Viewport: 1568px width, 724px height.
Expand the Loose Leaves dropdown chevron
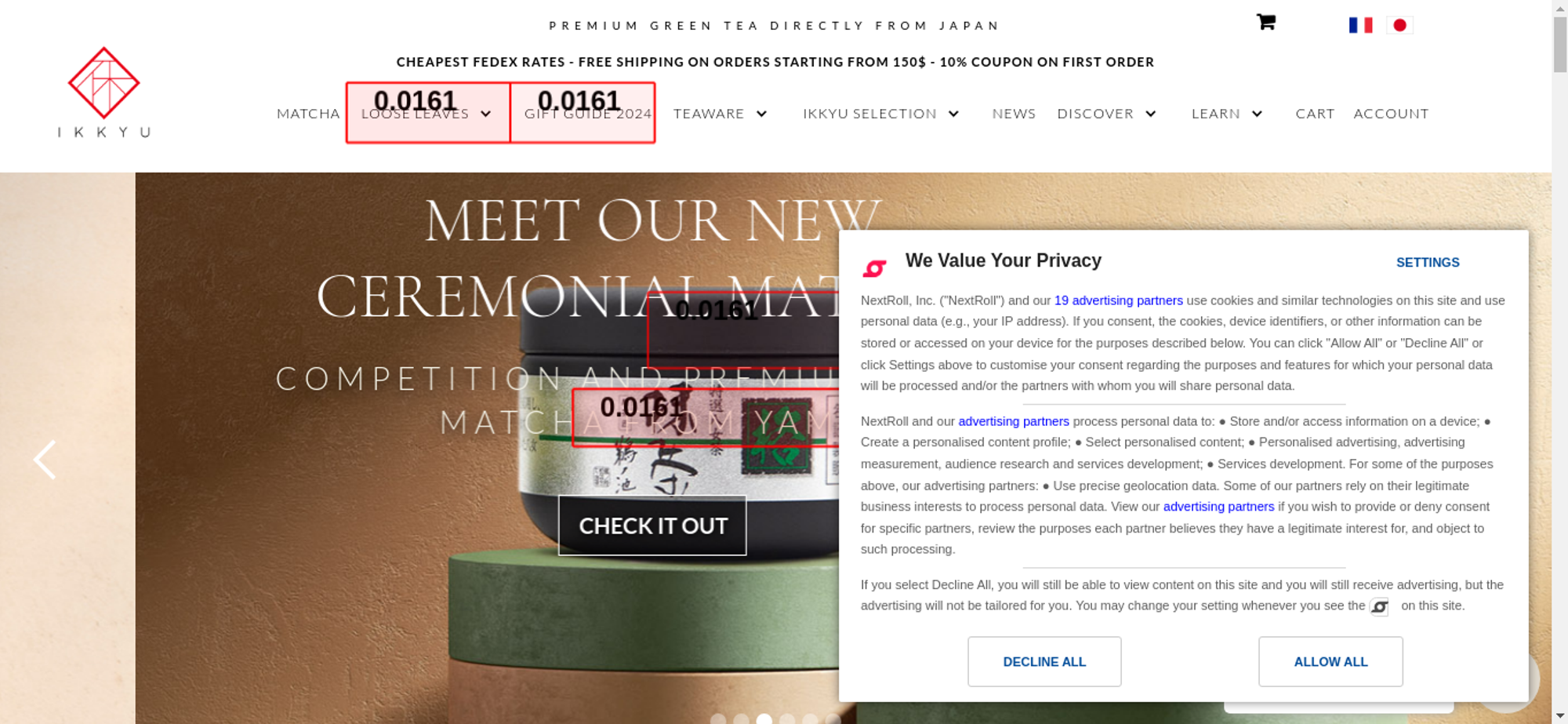(486, 114)
